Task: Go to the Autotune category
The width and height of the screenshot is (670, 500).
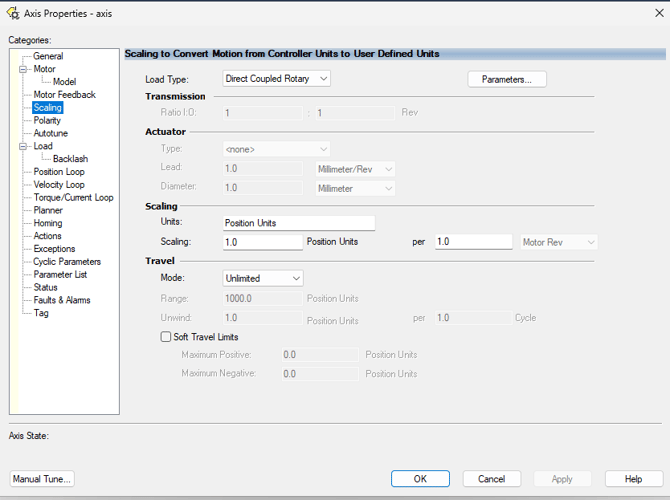Action: click(x=50, y=133)
